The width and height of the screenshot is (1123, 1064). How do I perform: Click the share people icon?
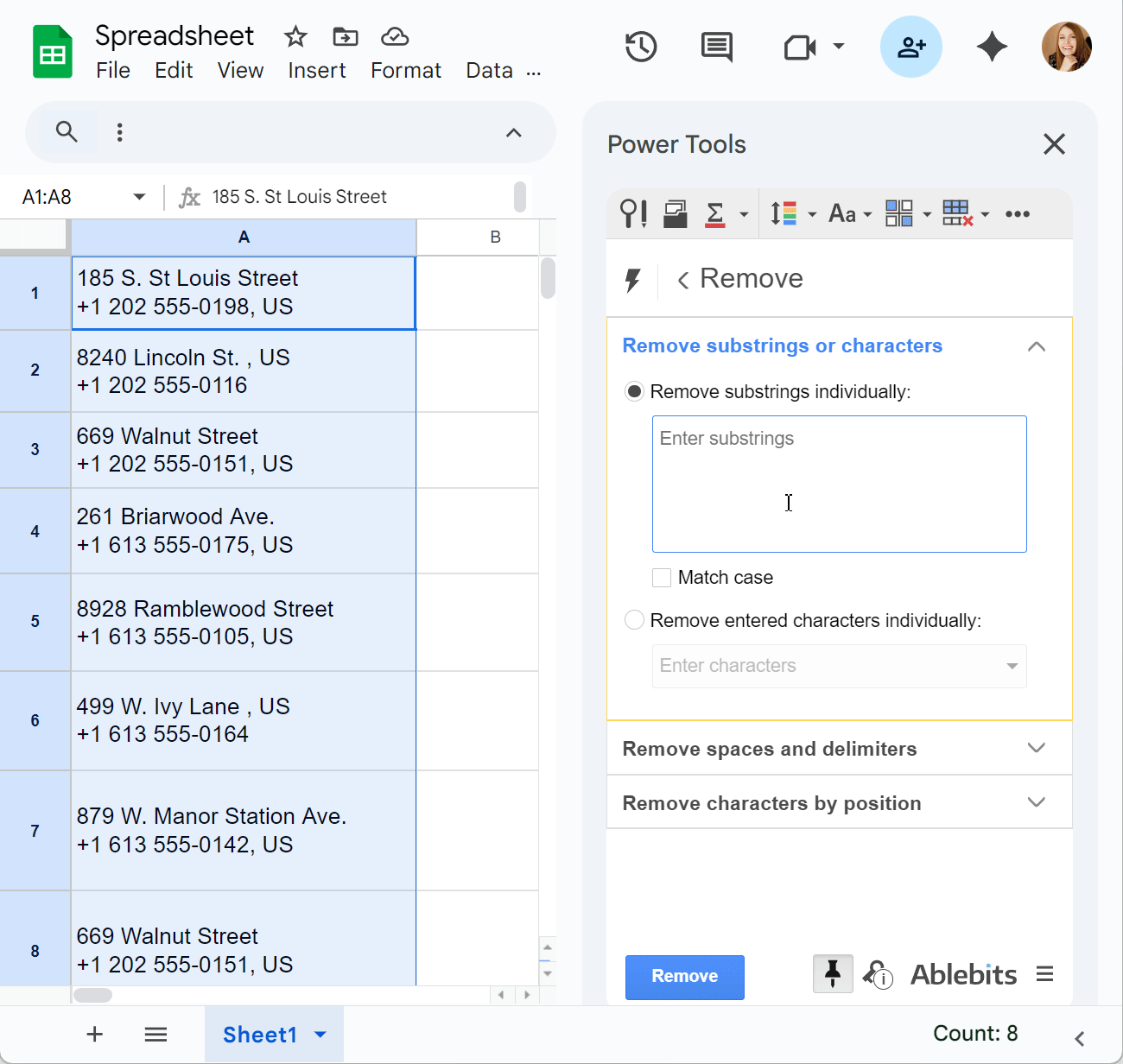click(910, 47)
